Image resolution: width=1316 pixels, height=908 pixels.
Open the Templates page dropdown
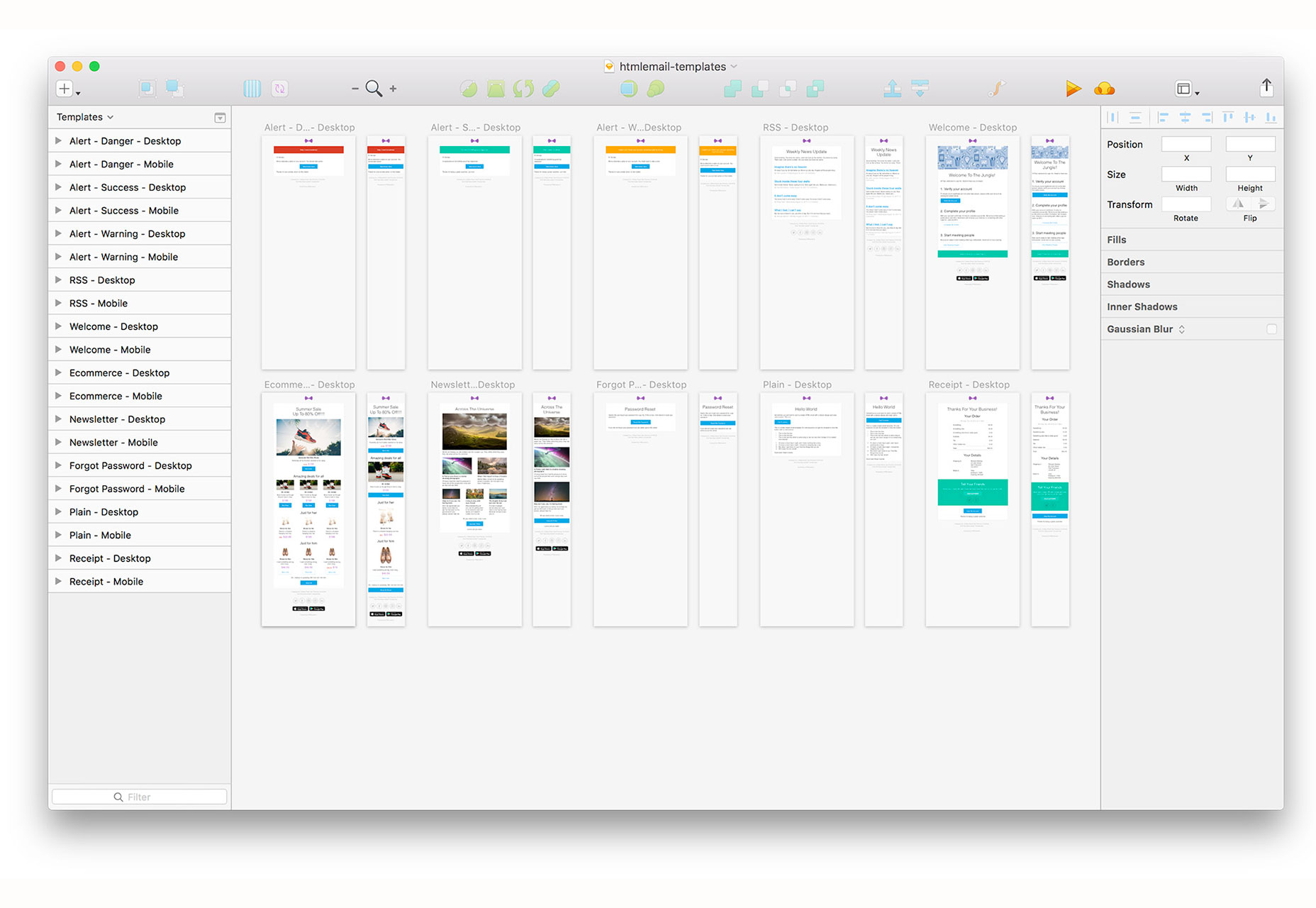[85, 117]
